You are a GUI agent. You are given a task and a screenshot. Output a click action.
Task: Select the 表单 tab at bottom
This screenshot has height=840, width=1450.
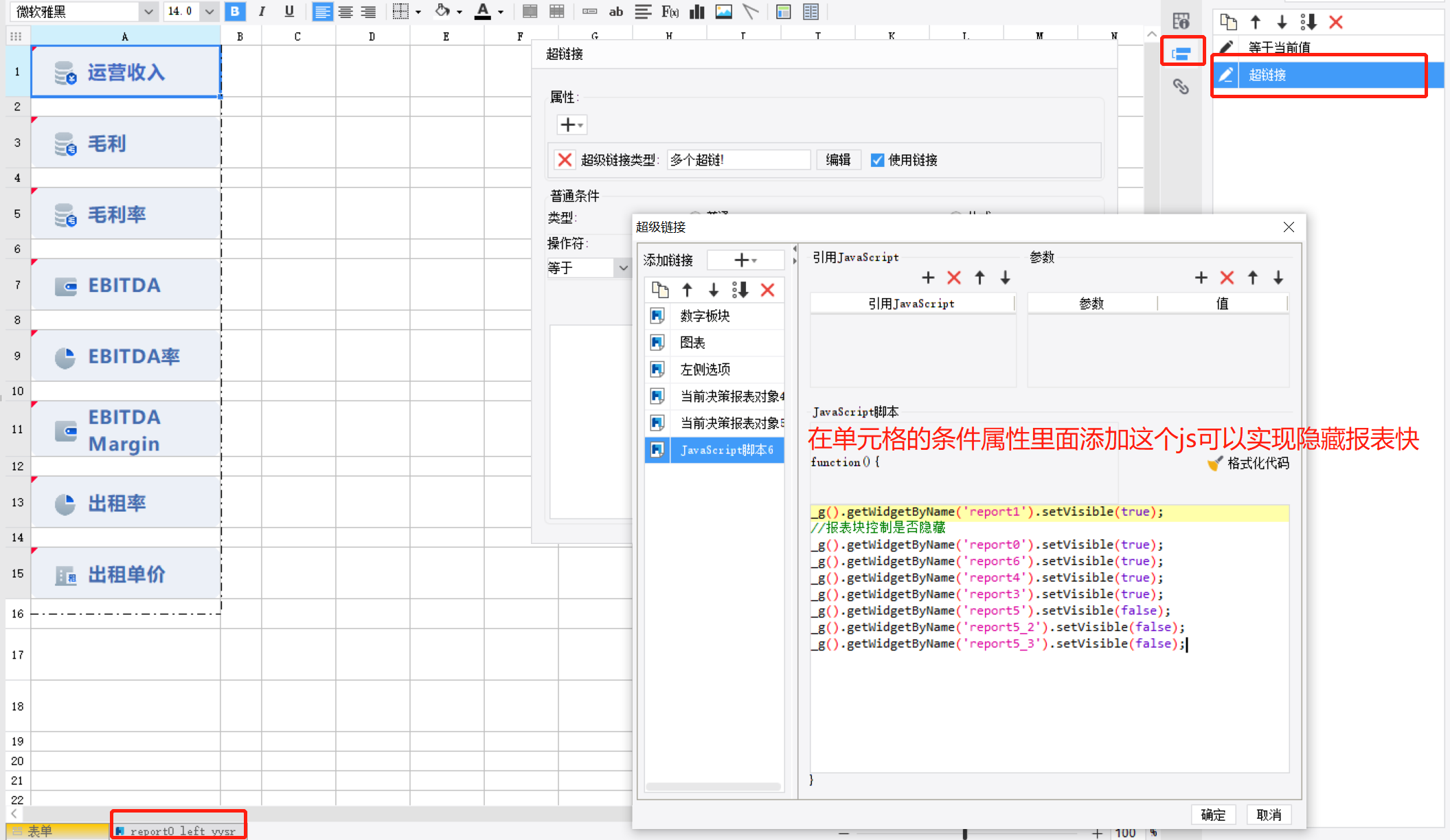40,830
